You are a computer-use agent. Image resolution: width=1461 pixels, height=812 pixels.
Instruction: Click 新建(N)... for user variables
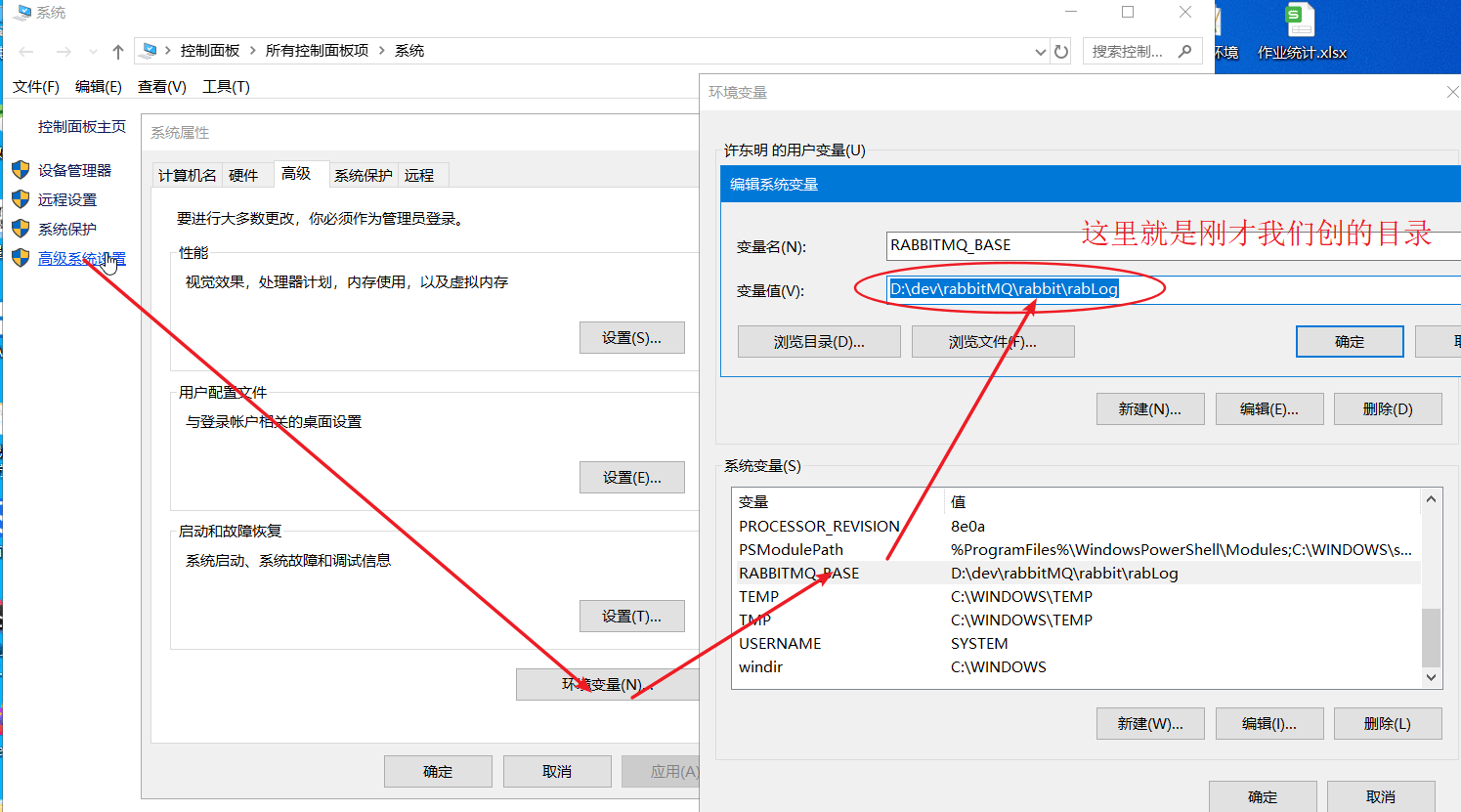[x=1150, y=409]
